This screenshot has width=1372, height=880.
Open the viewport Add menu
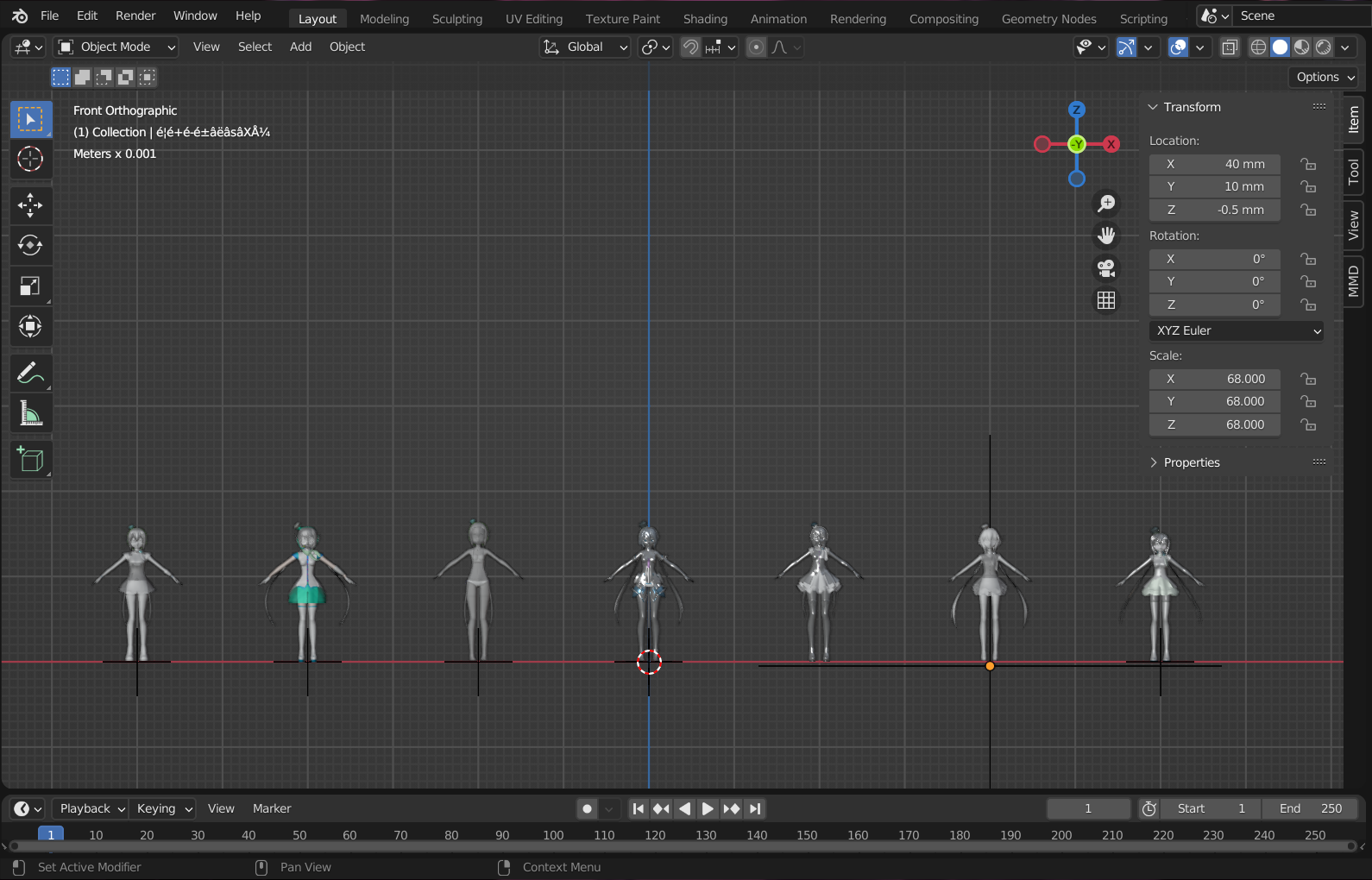(x=300, y=47)
